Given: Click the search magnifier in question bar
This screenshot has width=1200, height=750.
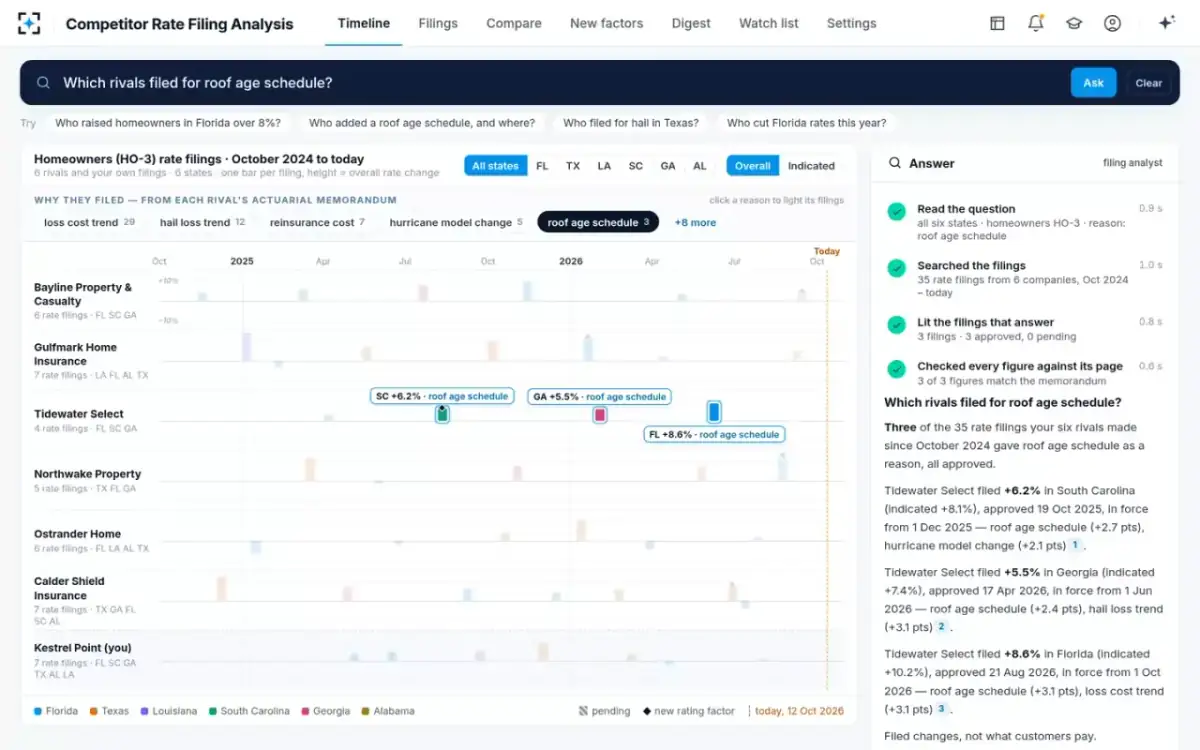Looking at the screenshot, I should 43,83.
